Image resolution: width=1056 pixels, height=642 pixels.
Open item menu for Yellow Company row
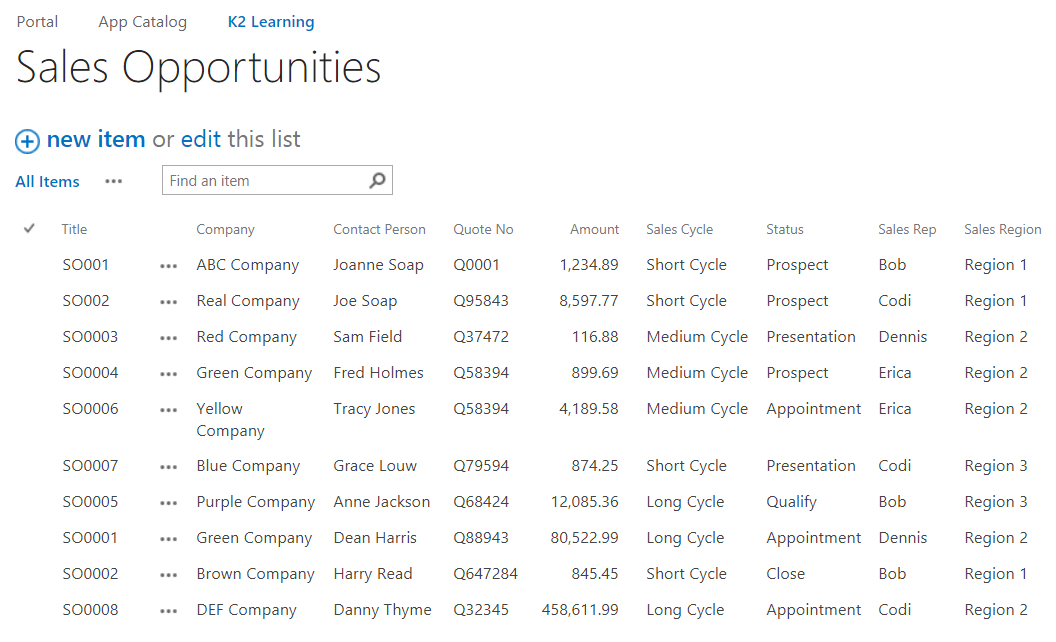(168, 410)
